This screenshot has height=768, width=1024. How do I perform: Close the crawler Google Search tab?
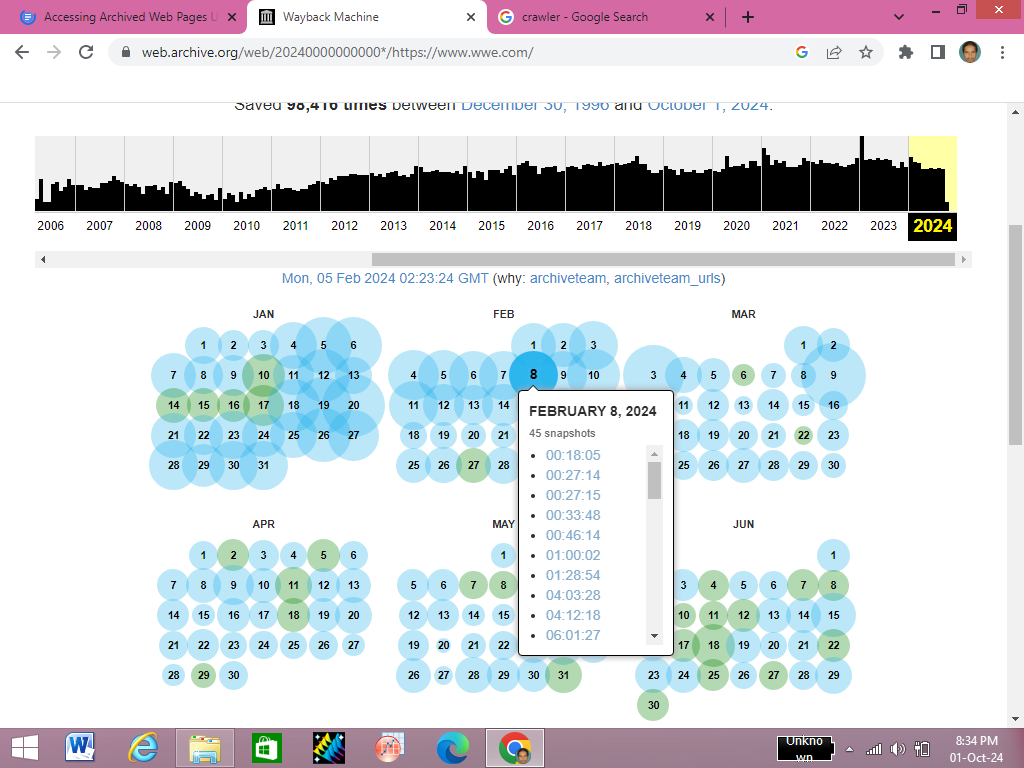[710, 17]
